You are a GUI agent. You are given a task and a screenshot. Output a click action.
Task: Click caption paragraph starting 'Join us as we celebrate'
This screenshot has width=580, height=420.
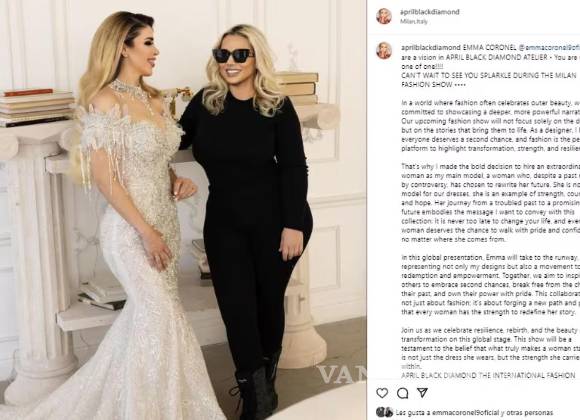tap(490, 348)
